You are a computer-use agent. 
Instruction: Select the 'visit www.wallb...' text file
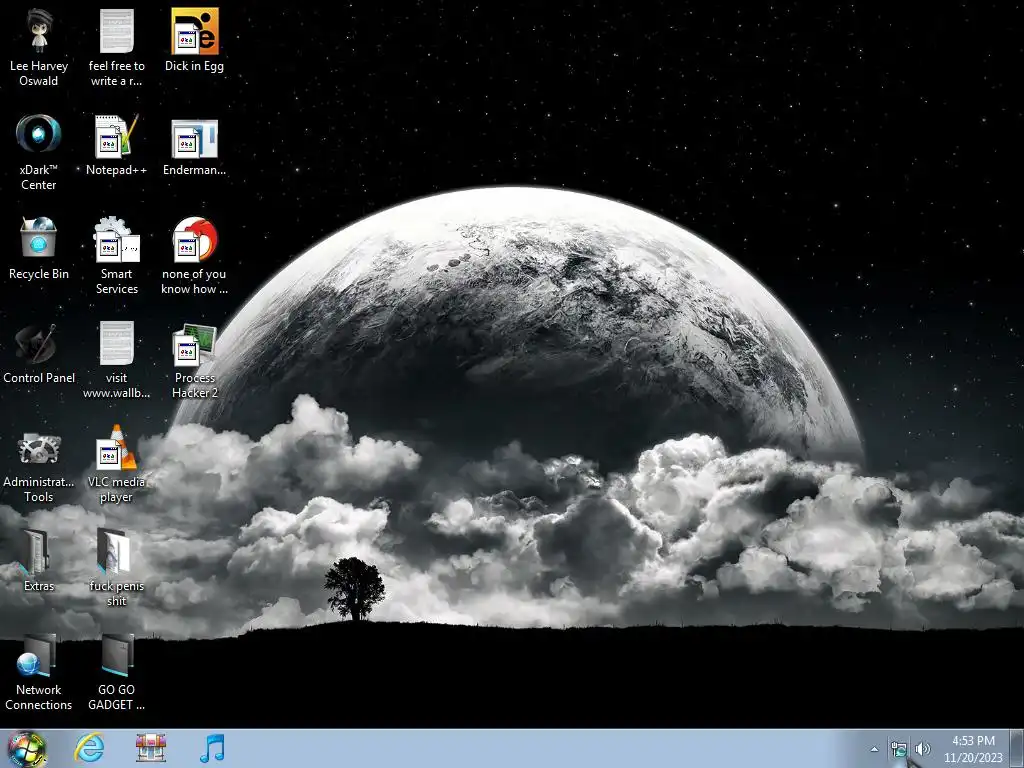point(116,359)
